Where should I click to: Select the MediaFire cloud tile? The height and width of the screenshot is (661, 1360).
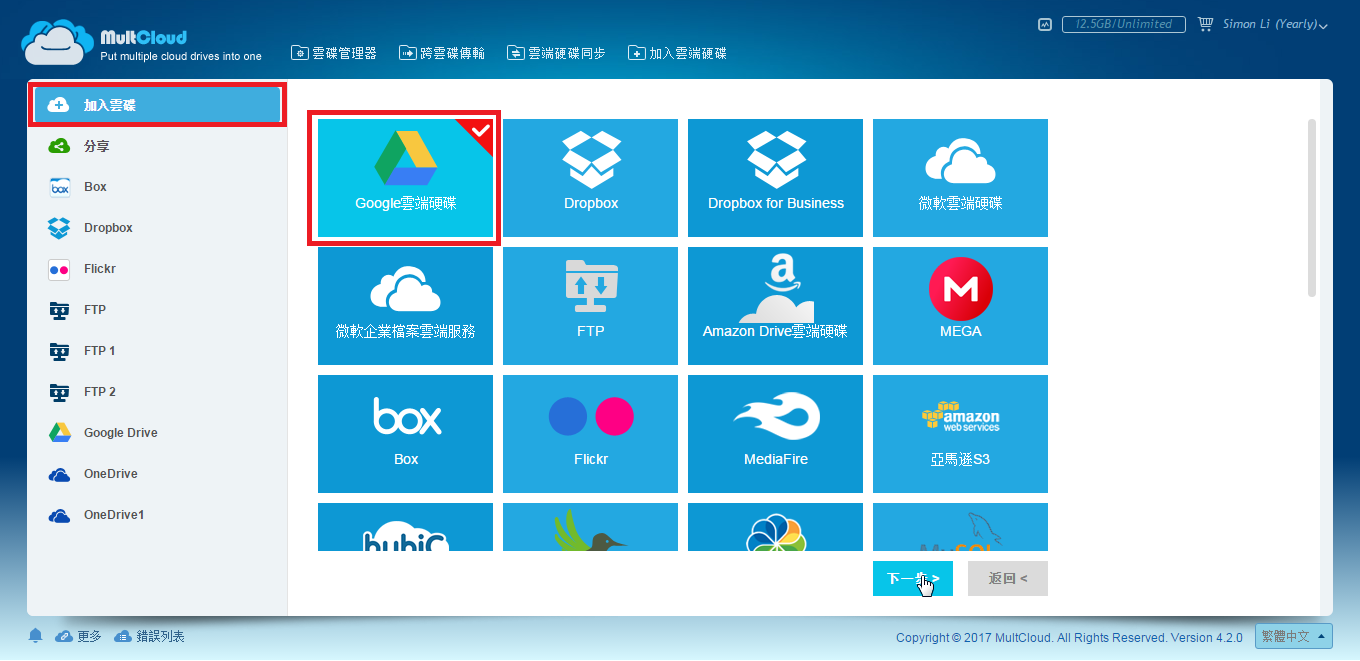[775, 434]
